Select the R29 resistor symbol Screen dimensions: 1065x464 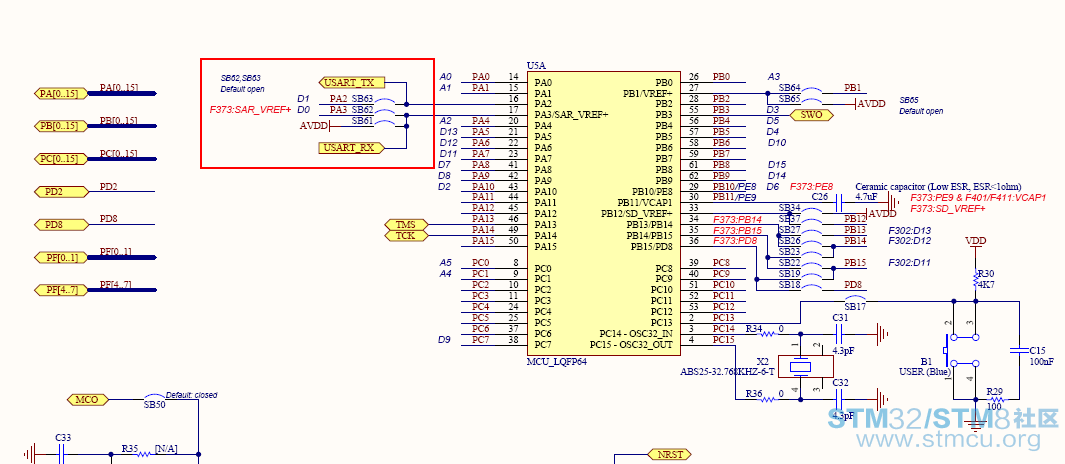(996, 399)
